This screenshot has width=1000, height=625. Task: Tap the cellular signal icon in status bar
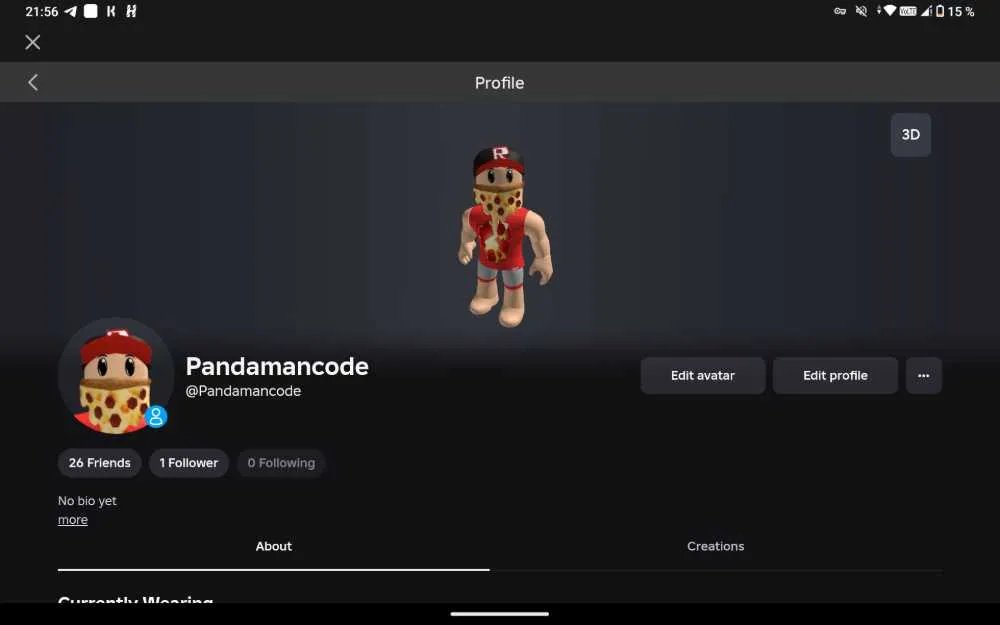[925, 11]
